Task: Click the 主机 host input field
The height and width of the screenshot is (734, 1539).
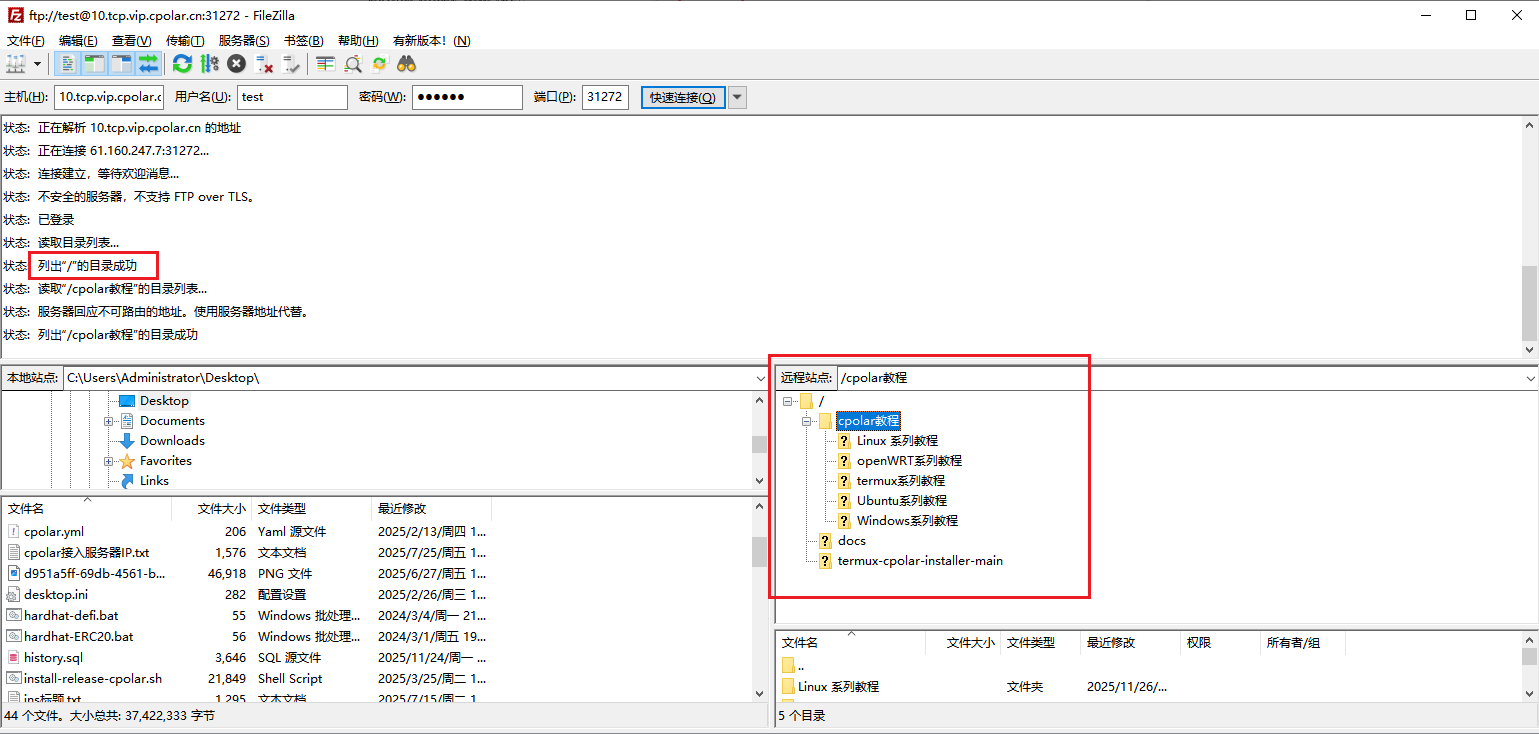Action: [x=108, y=97]
